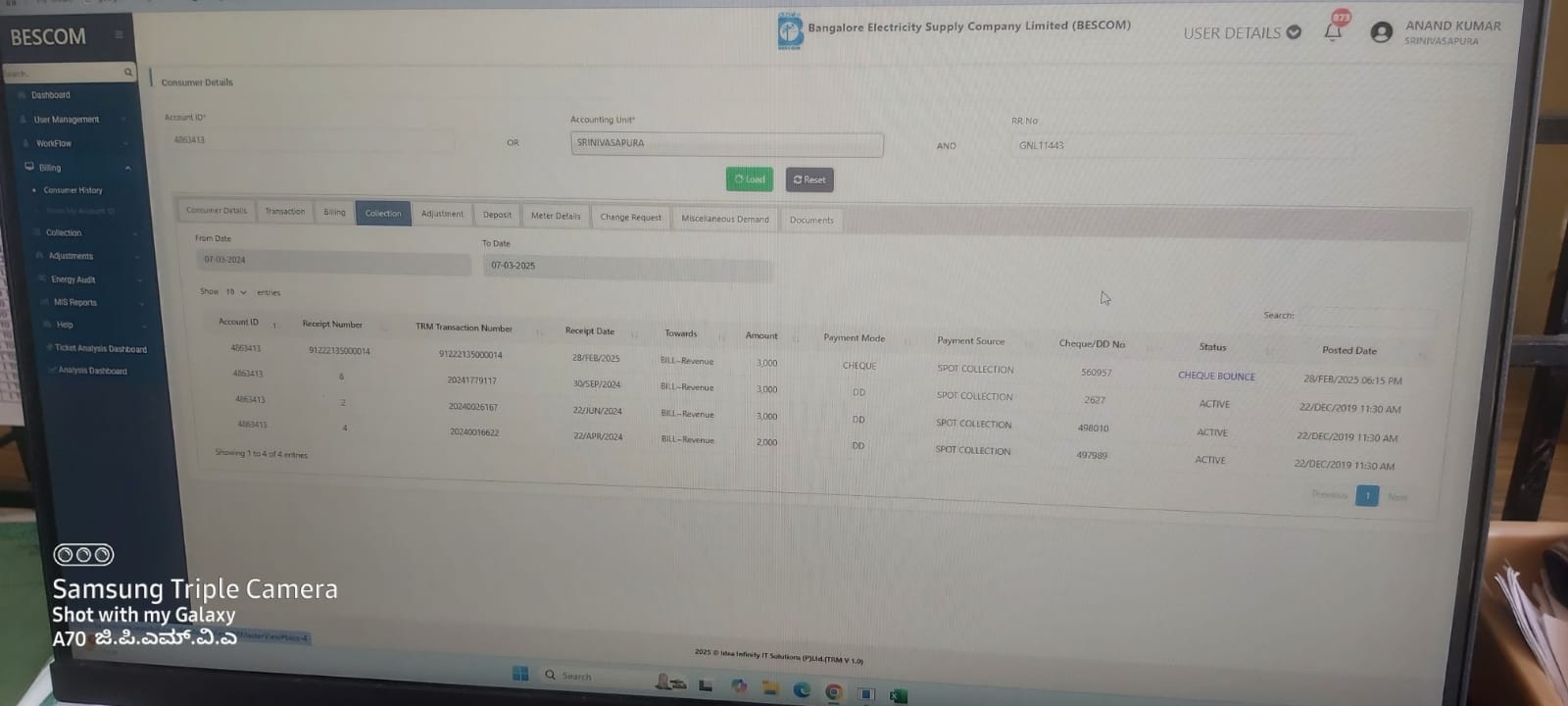Switch to Google Chrome in taskbar
Image resolution: width=1568 pixels, height=706 pixels.
[x=833, y=692]
